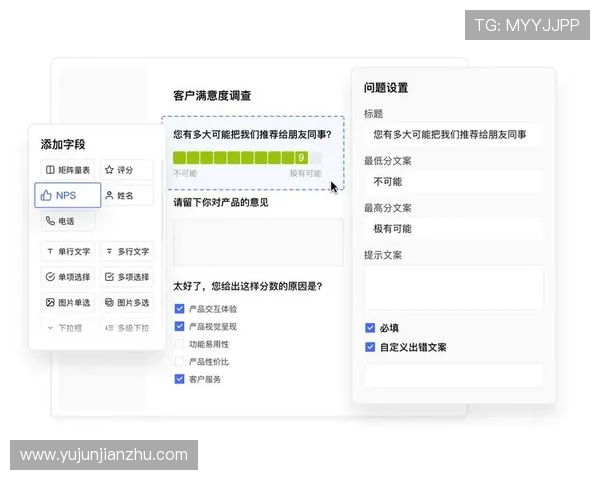Click the gallery icon beside 图片多选

click(x=109, y=302)
